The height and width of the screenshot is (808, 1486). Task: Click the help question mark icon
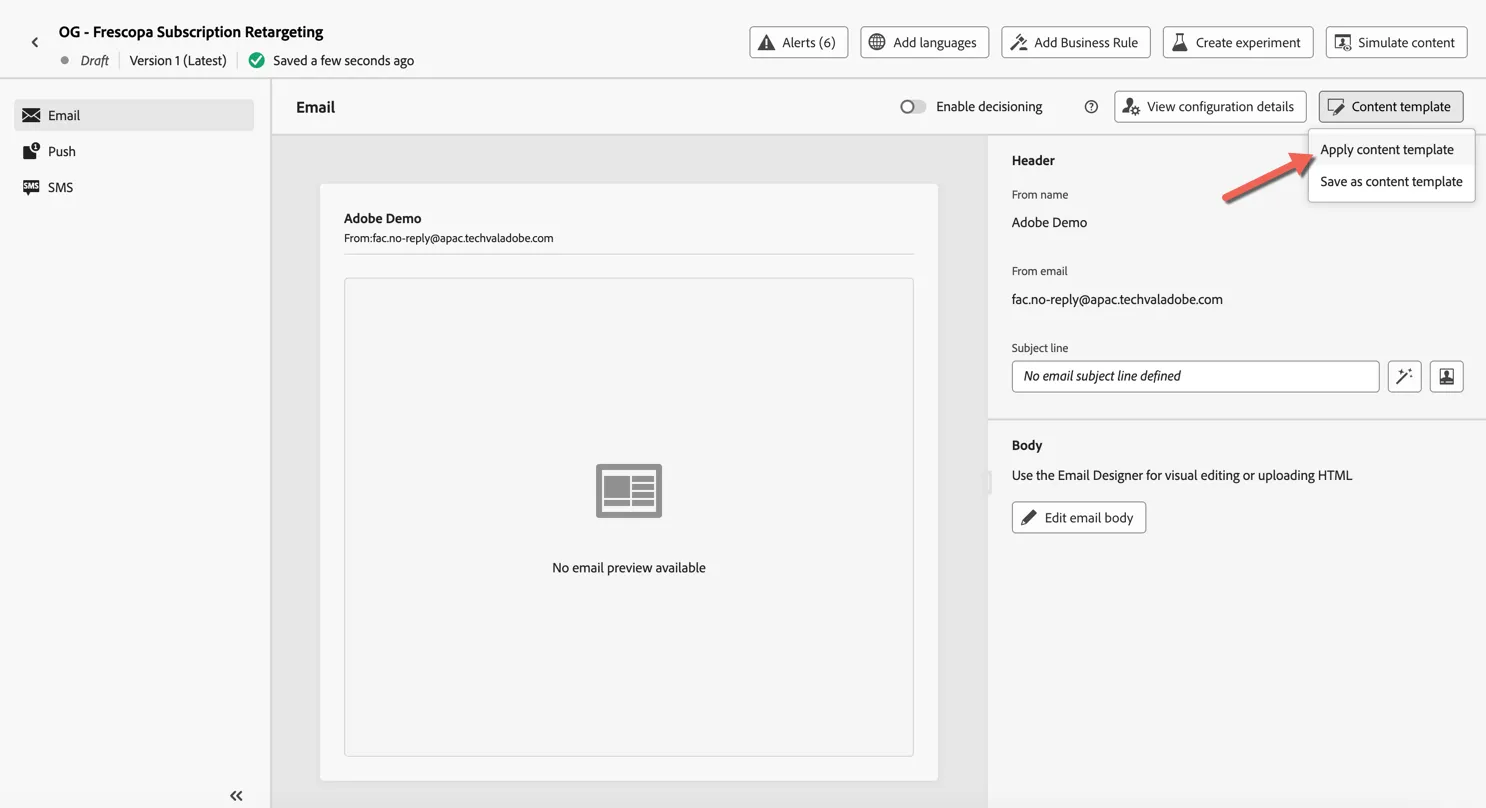pos(1091,107)
